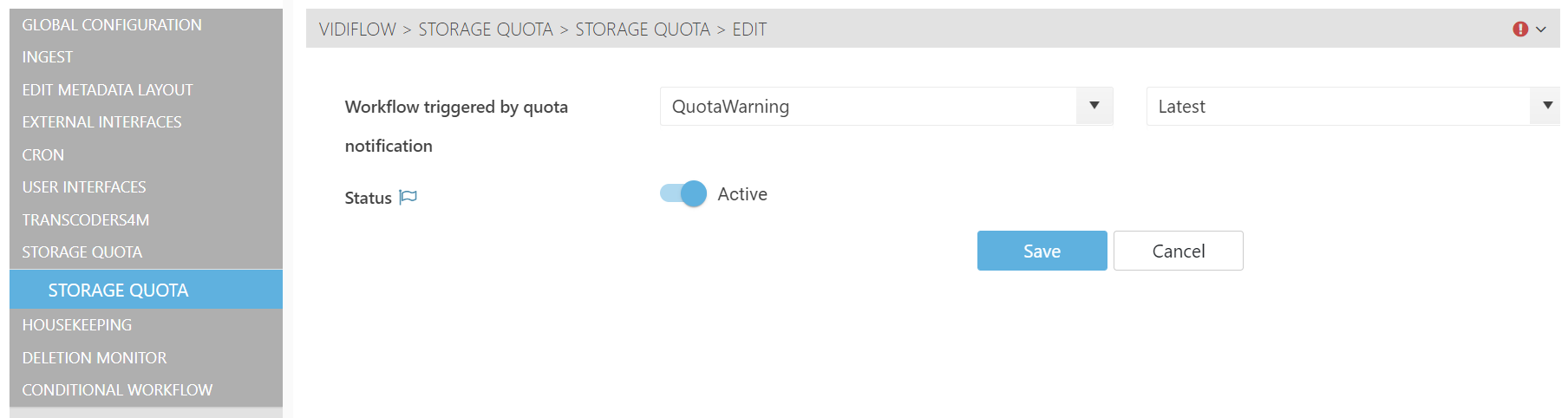The height and width of the screenshot is (418, 1568).
Task: Click the Cancel button
Action: click(x=1178, y=251)
